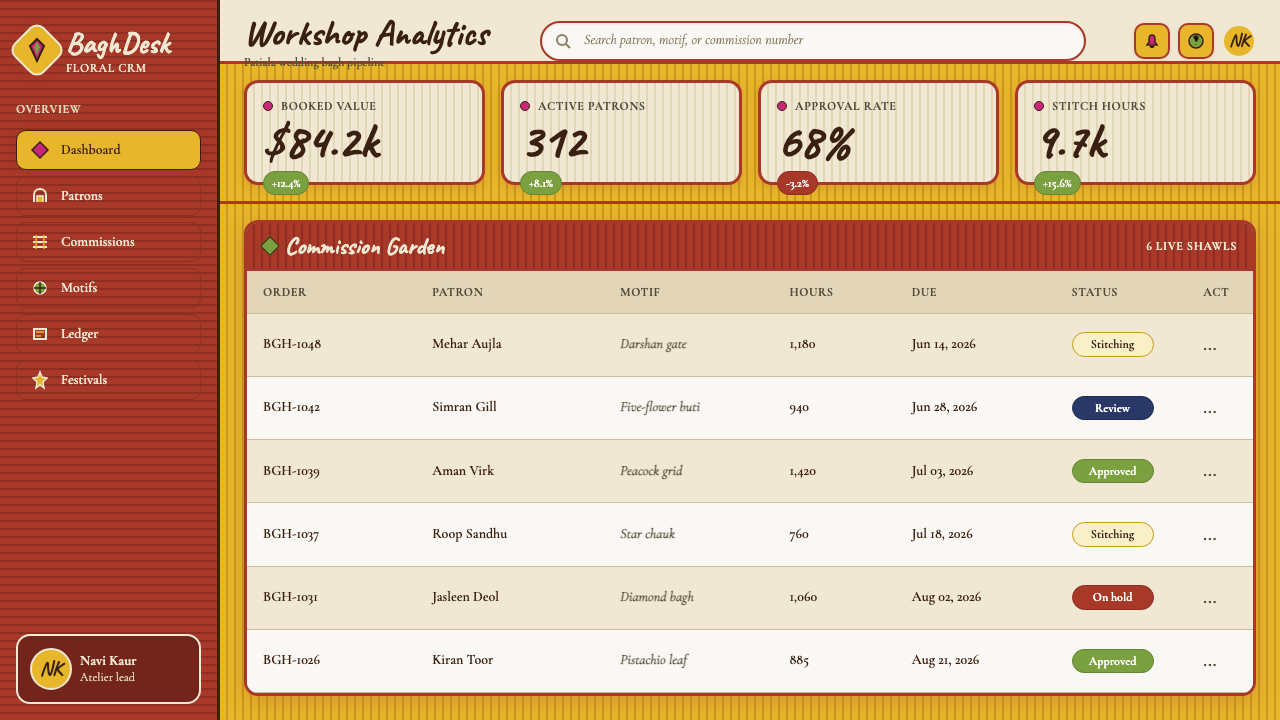Click the Dashboard diamond icon in the sidebar
Screen dimensions: 1280x720
click(x=40, y=150)
